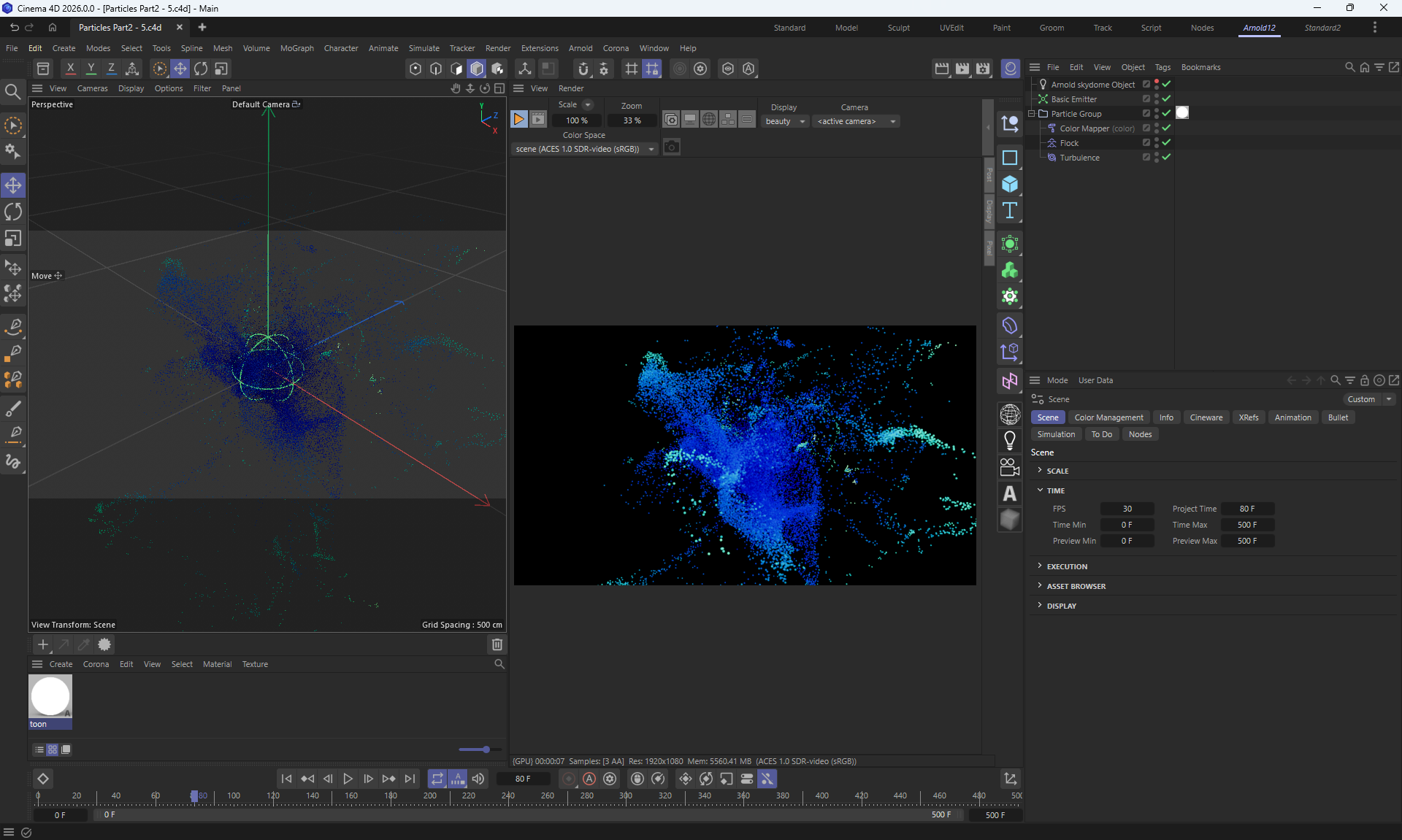
Task: Select the Move tool in left toolbar
Action: pyautogui.click(x=13, y=185)
